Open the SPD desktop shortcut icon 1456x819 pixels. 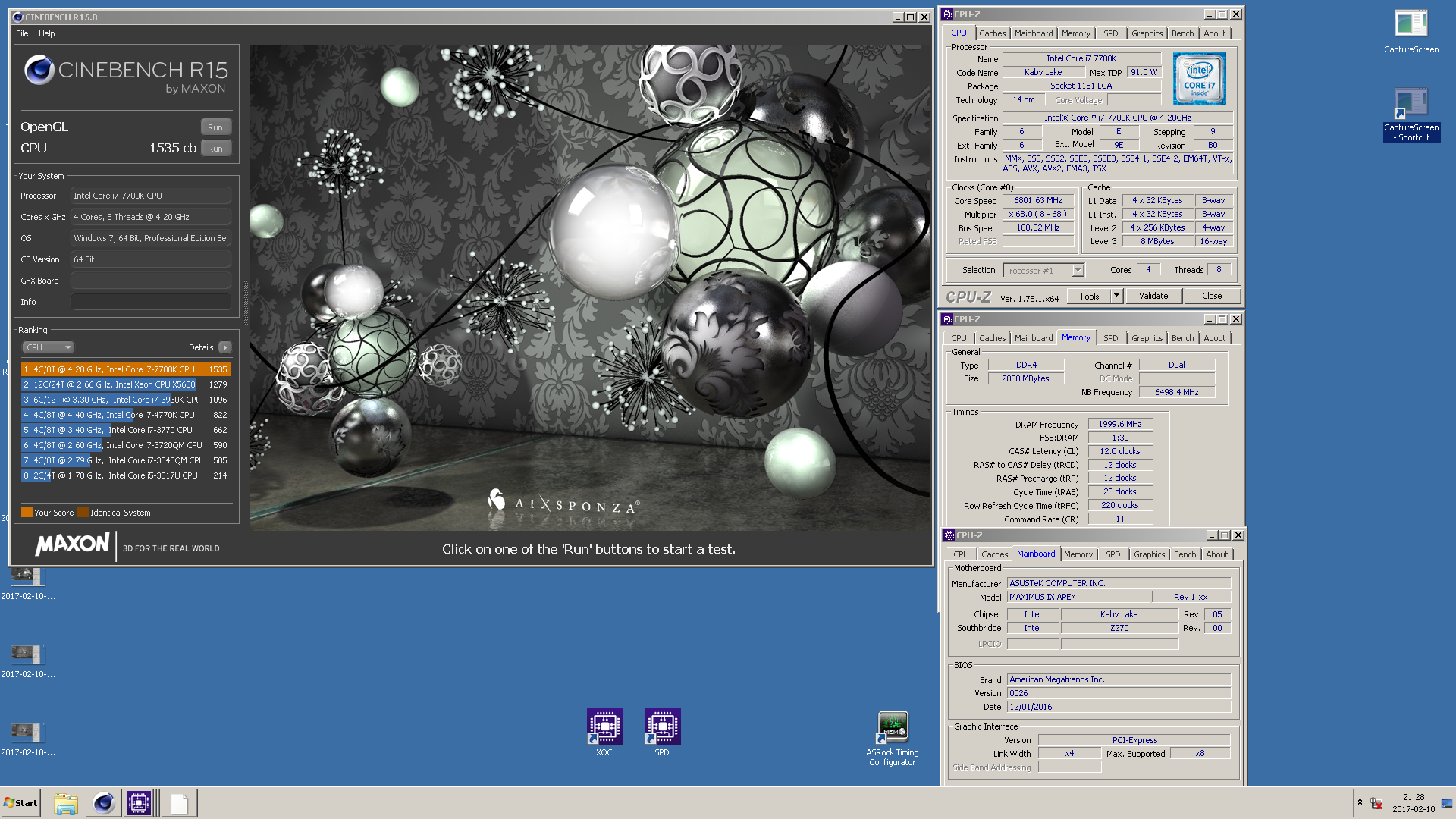pyautogui.click(x=662, y=726)
